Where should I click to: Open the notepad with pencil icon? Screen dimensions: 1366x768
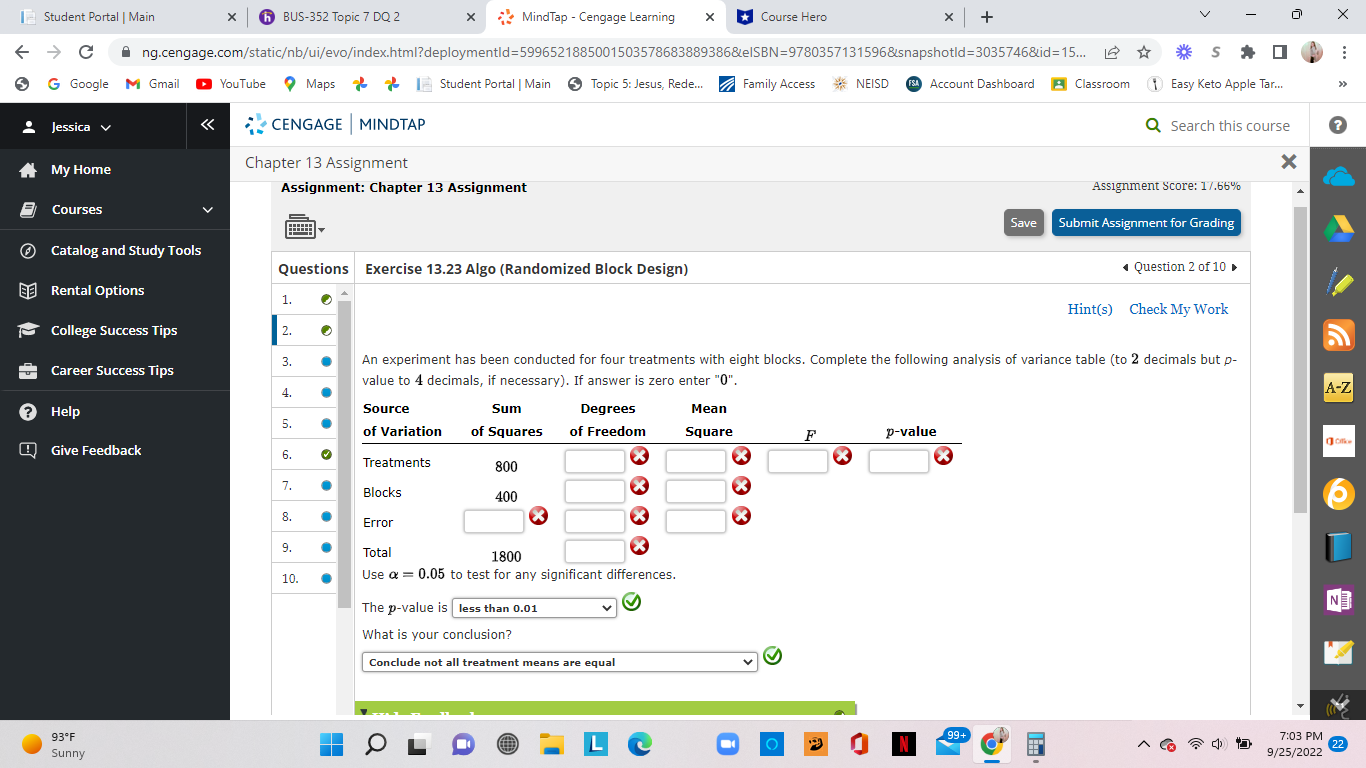click(x=1339, y=652)
